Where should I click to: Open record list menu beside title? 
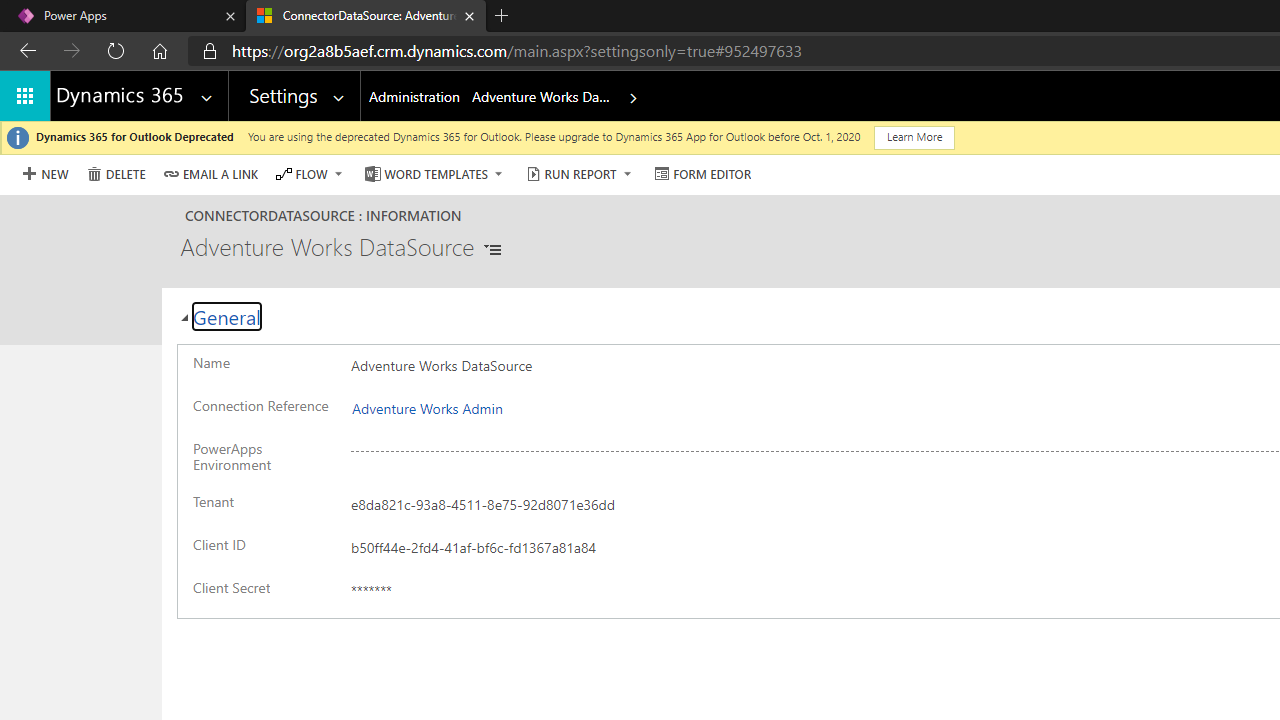[x=493, y=249]
